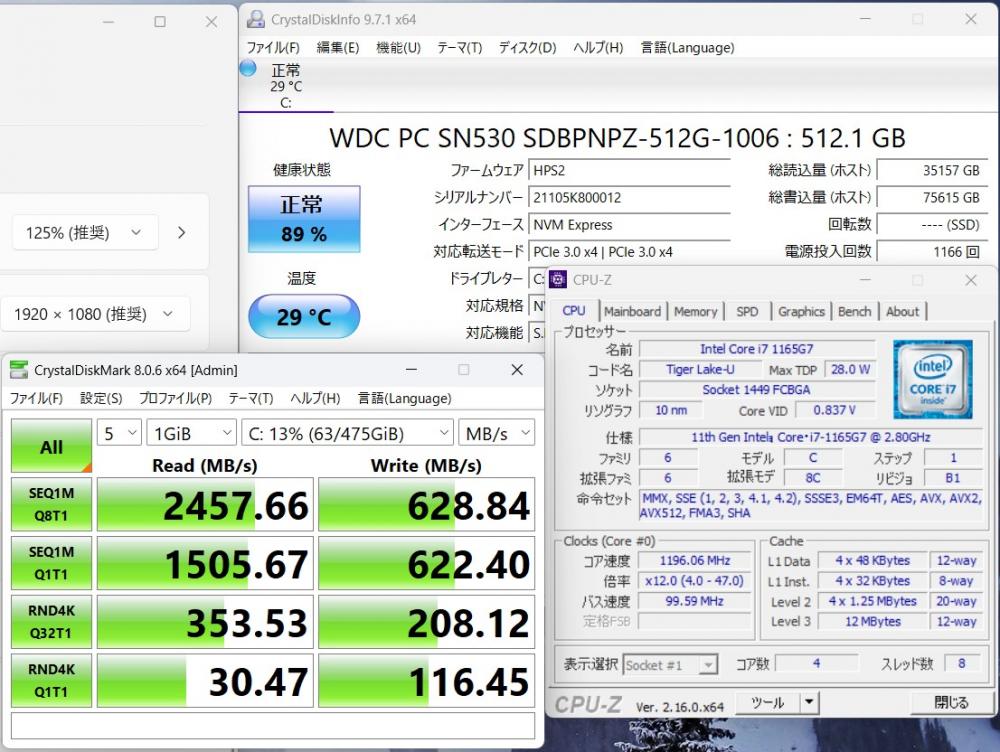1000x752 pixels.
Task: Click the CrystalDiskInfo app icon in title bar
Action: [x=256, y=20]
